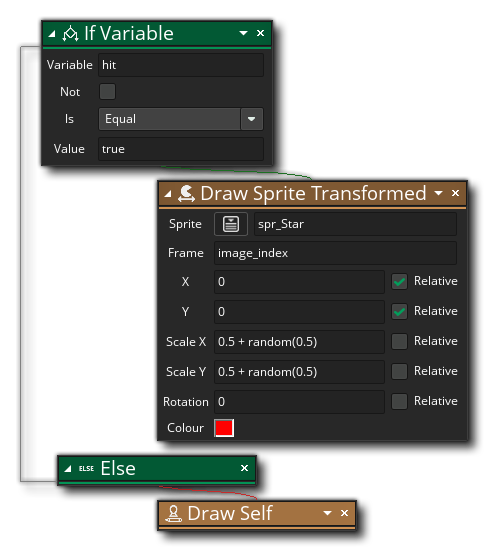The width and height of the screenshot is (488, 551).
Task: Toggle the Not checkbox
Action: tap(107, 91)
